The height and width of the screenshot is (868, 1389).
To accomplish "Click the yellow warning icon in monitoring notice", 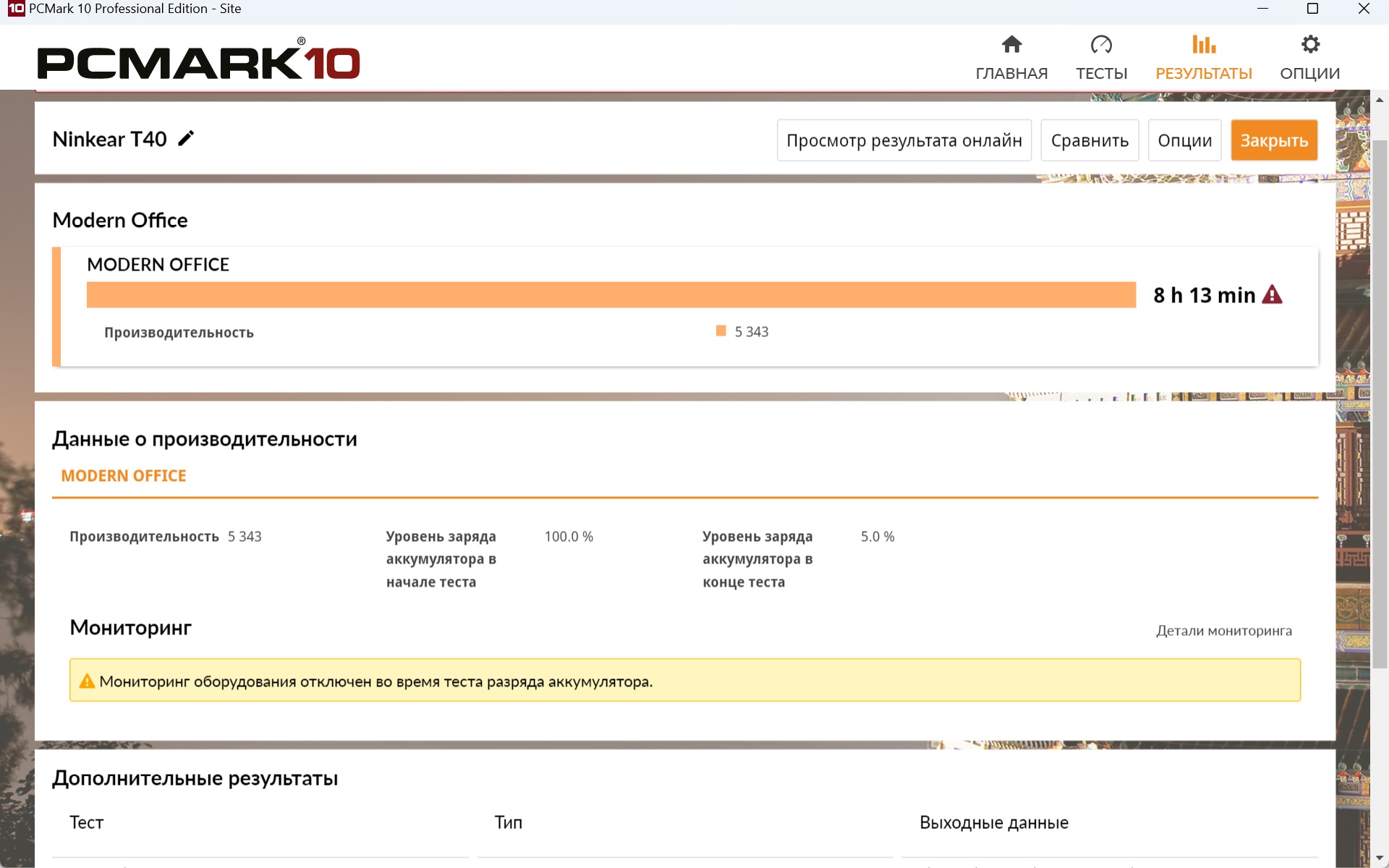I will [x=87, y=681].
